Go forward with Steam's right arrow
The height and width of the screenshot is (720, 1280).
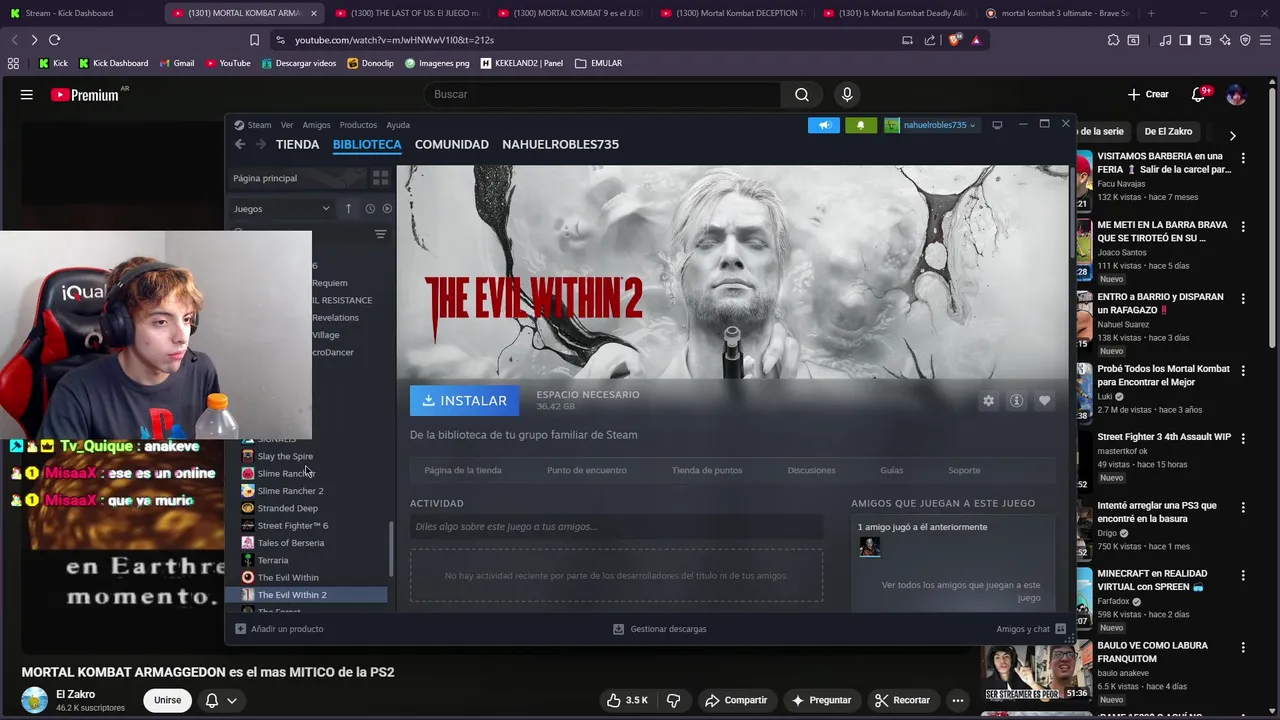pyautogui.click(x=261, y=144)
